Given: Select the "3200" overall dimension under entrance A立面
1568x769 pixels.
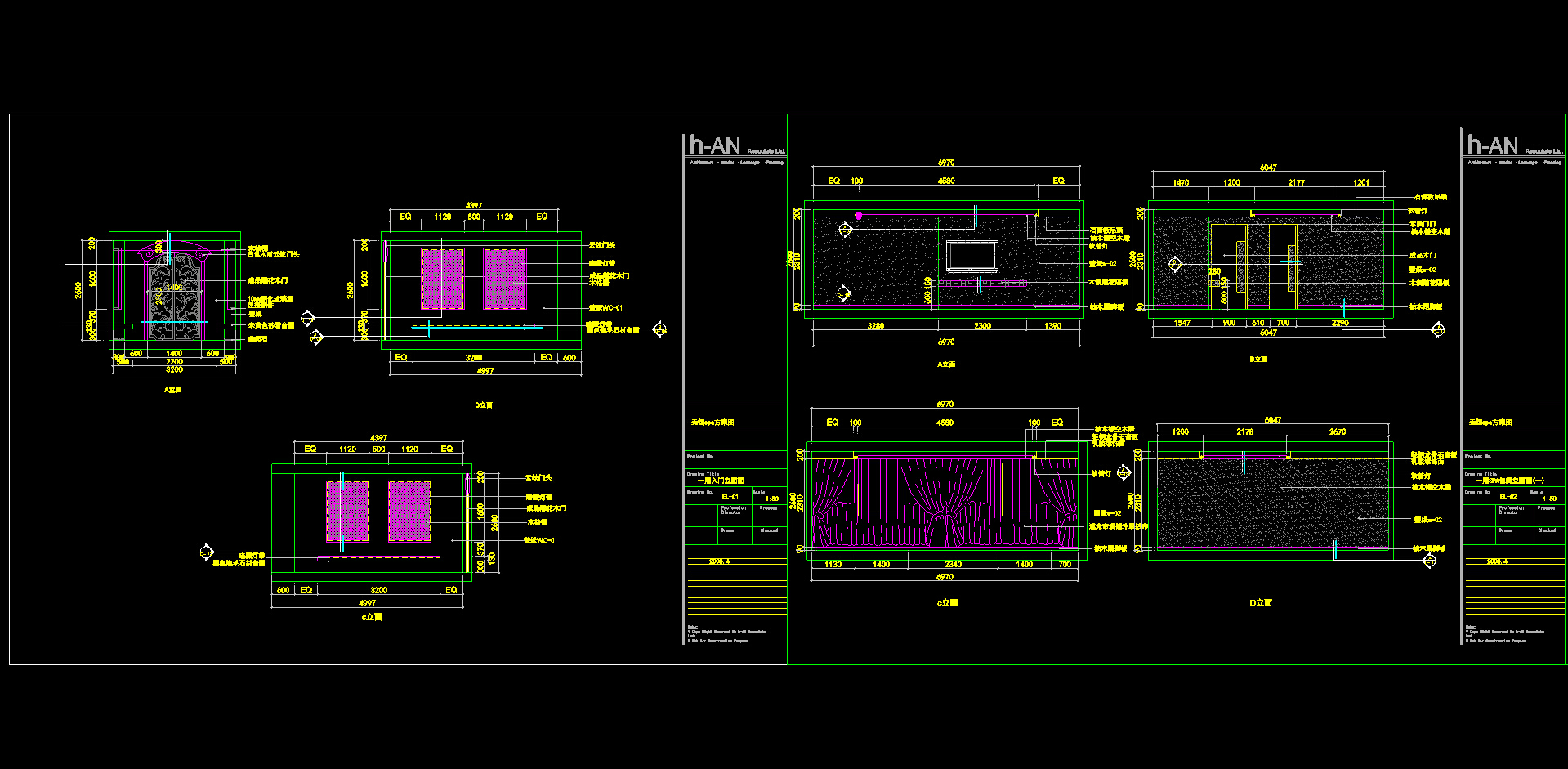Looking at the screenshot, I should pos(174,369).
